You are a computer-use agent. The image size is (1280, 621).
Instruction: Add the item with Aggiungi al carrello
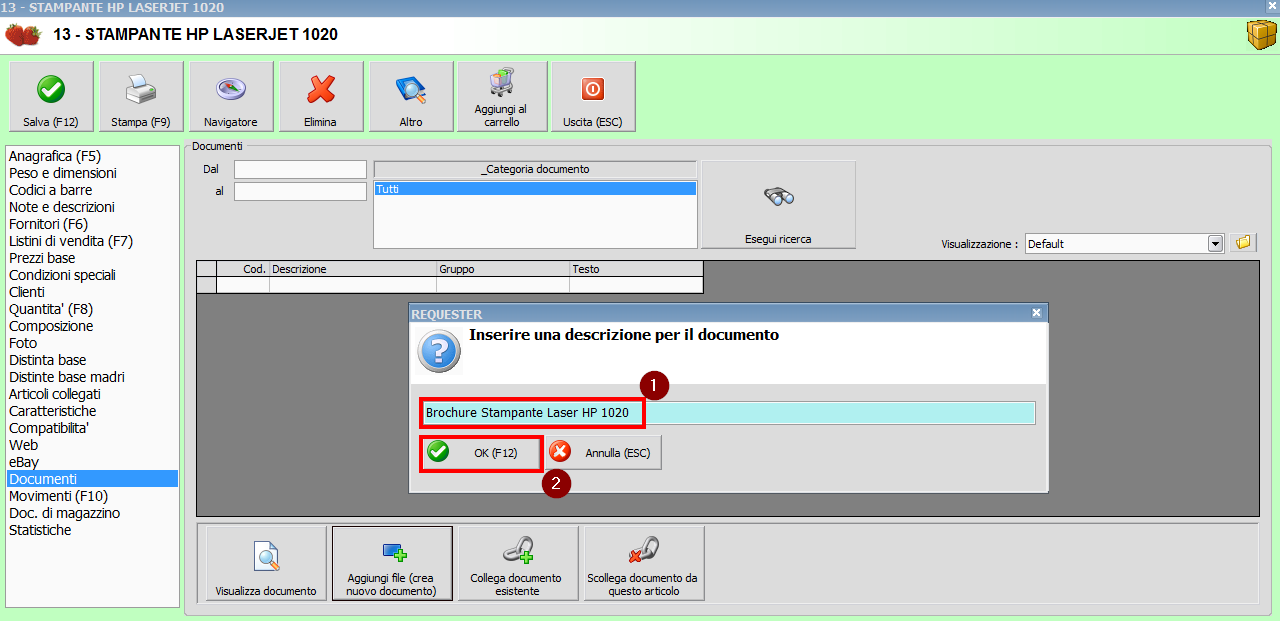tap(501, 96)
